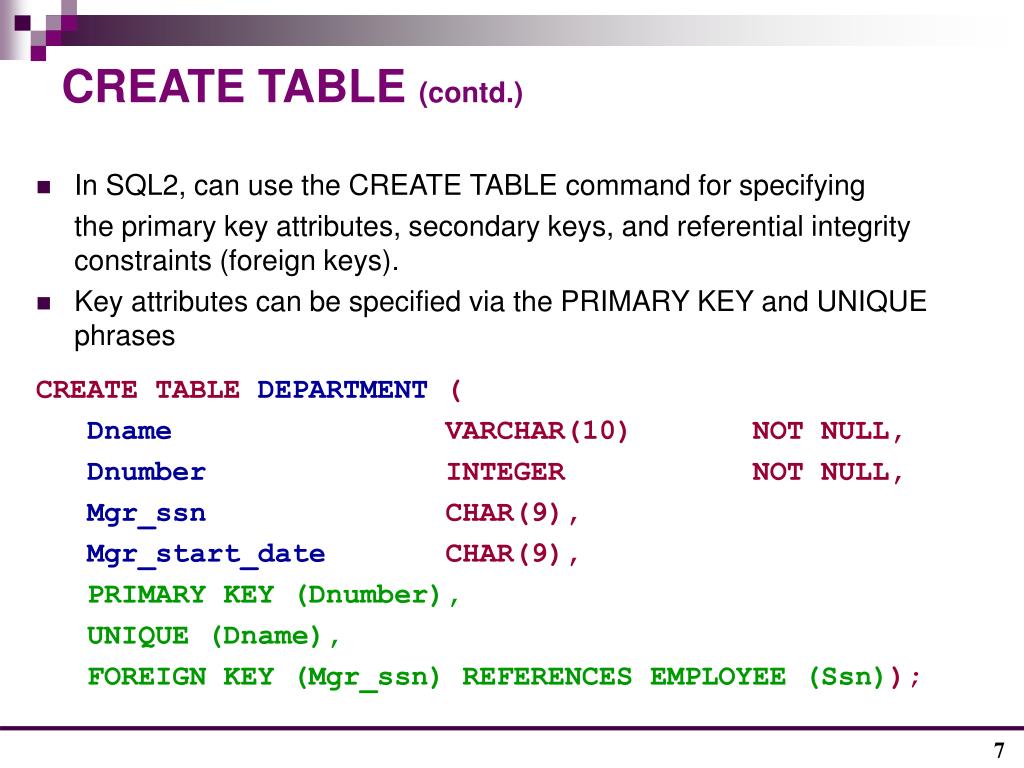Image resolution: width=1024 pixels, height=768 pixels.
Task: Click the attribute name Dname
Action: pos(129,431)
